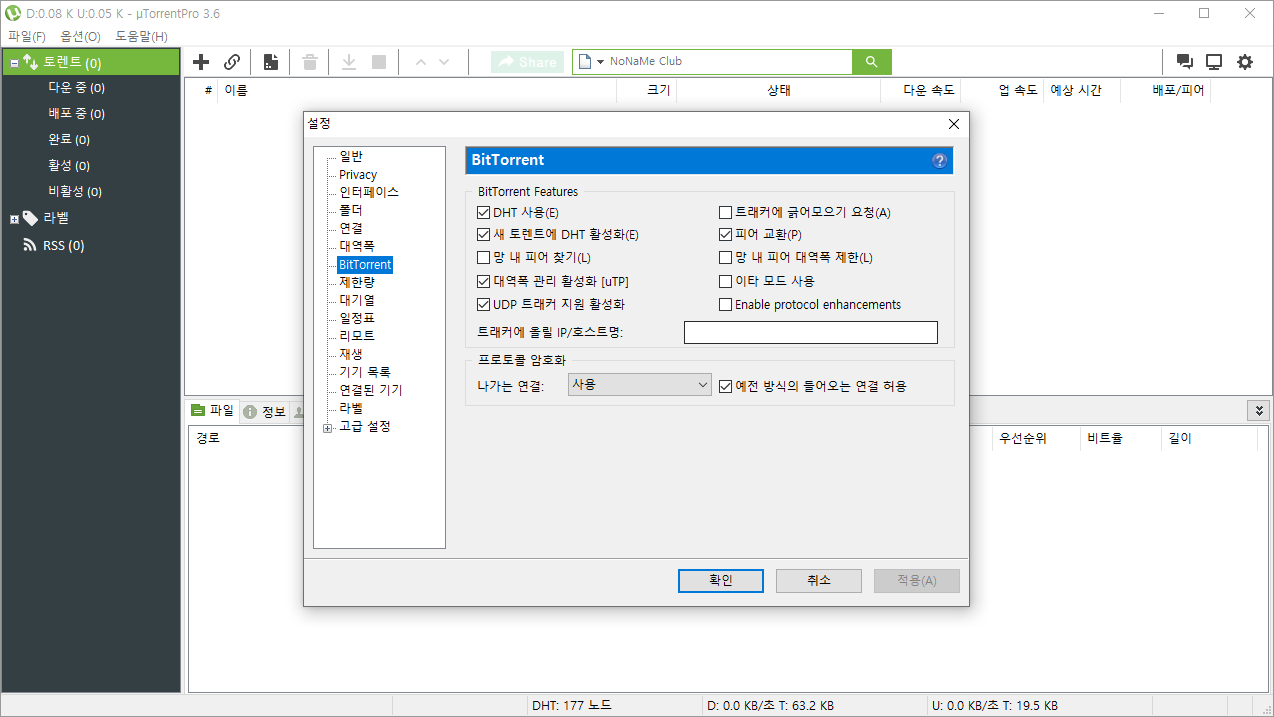Open the 옵션(O) menu
The width and height of the screenshot is (1274, 717).
coord(80,36)
